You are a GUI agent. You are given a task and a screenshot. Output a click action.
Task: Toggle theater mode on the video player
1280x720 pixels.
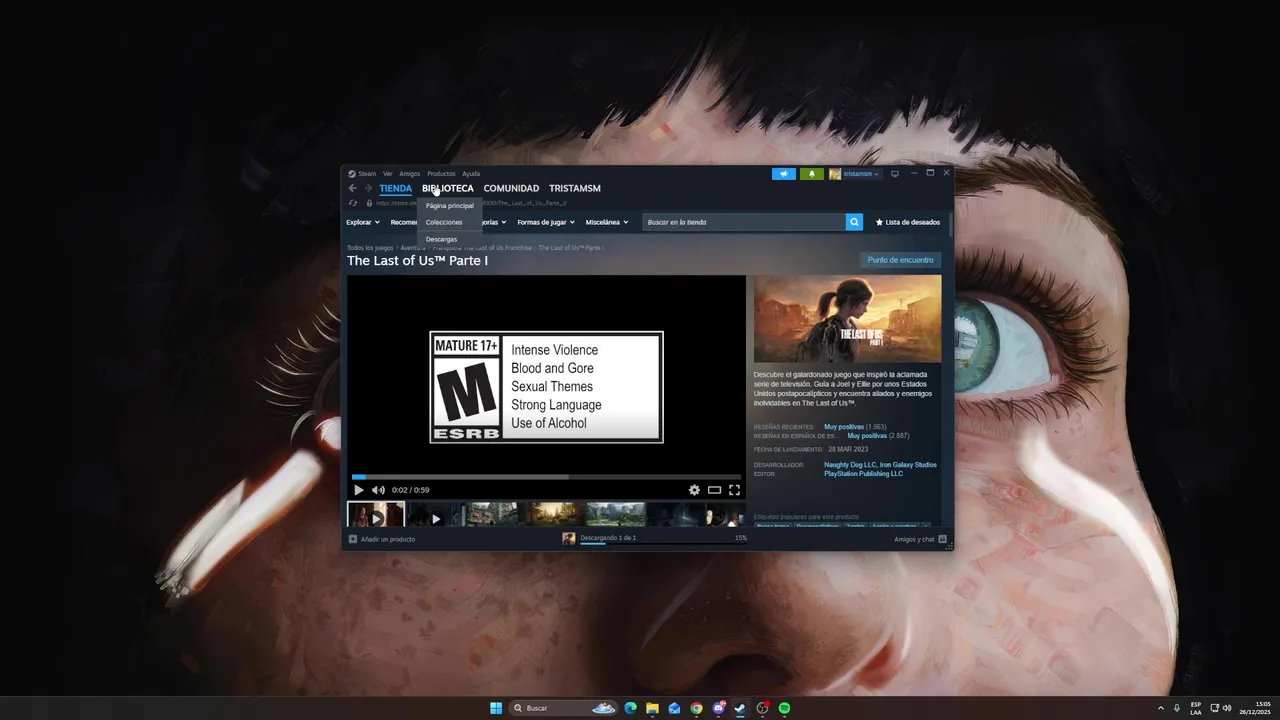pyautogui.click(x=714, y=490)
